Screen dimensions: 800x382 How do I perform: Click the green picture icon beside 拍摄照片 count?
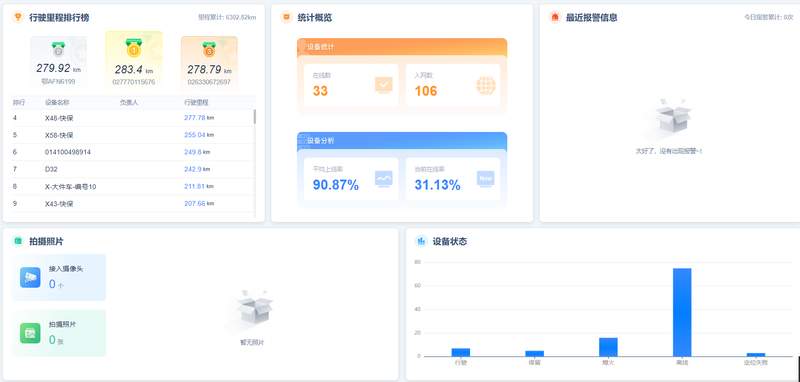(30, 333)
